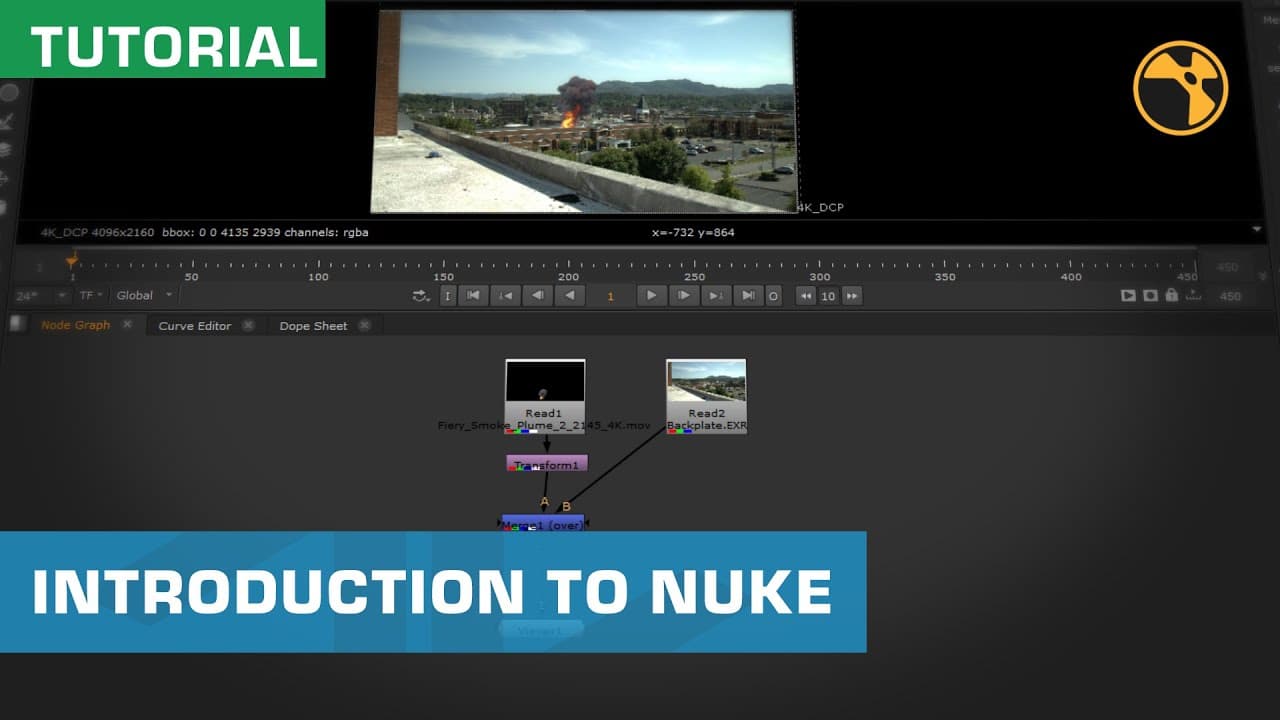Screen dimensions: 1280x720
Task: Click the 4K_DCP format label below viewer
Action: [820, 208]
